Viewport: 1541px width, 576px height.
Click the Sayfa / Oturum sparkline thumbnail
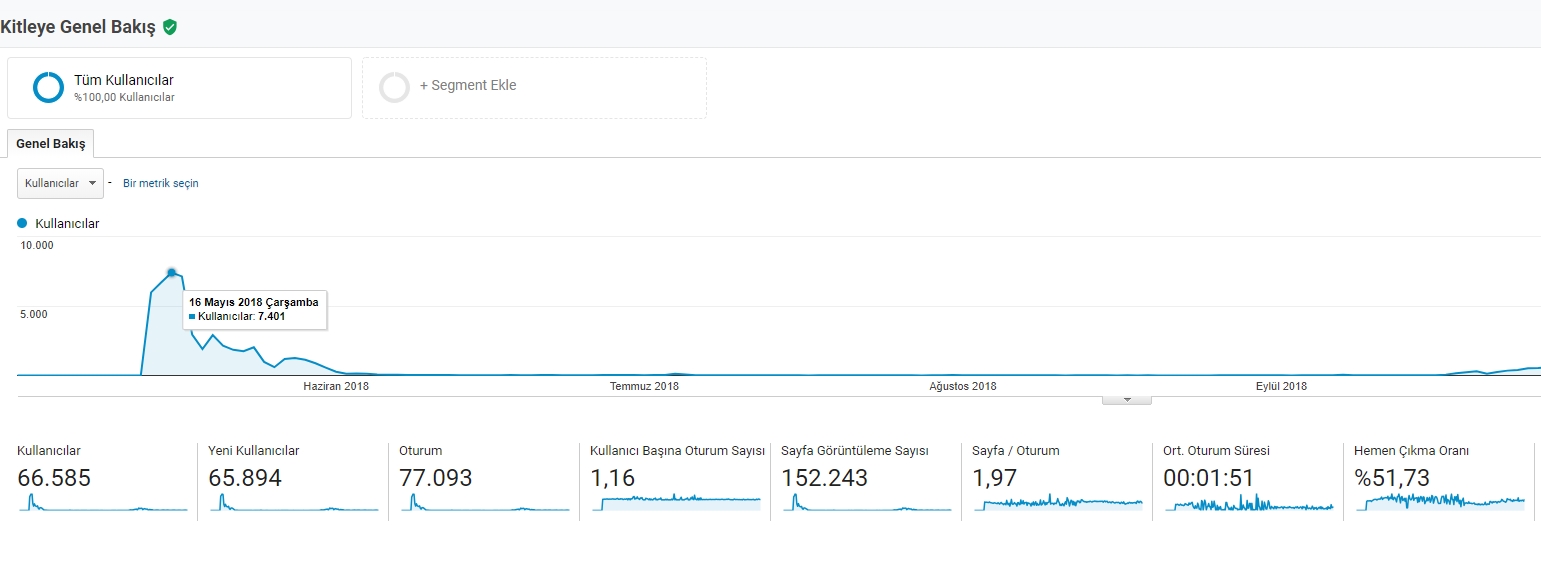tap(1057, 503)
